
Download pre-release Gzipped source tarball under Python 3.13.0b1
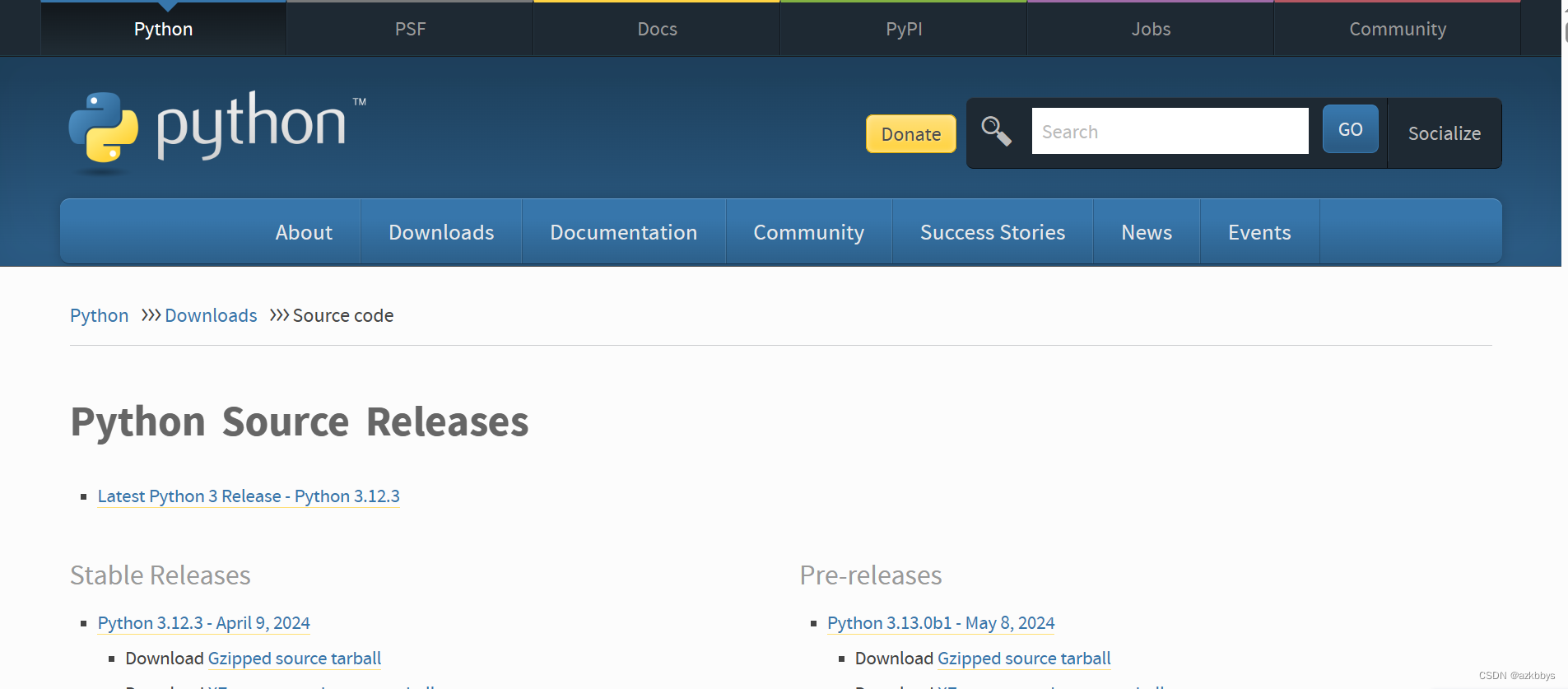pos(1024,659)
